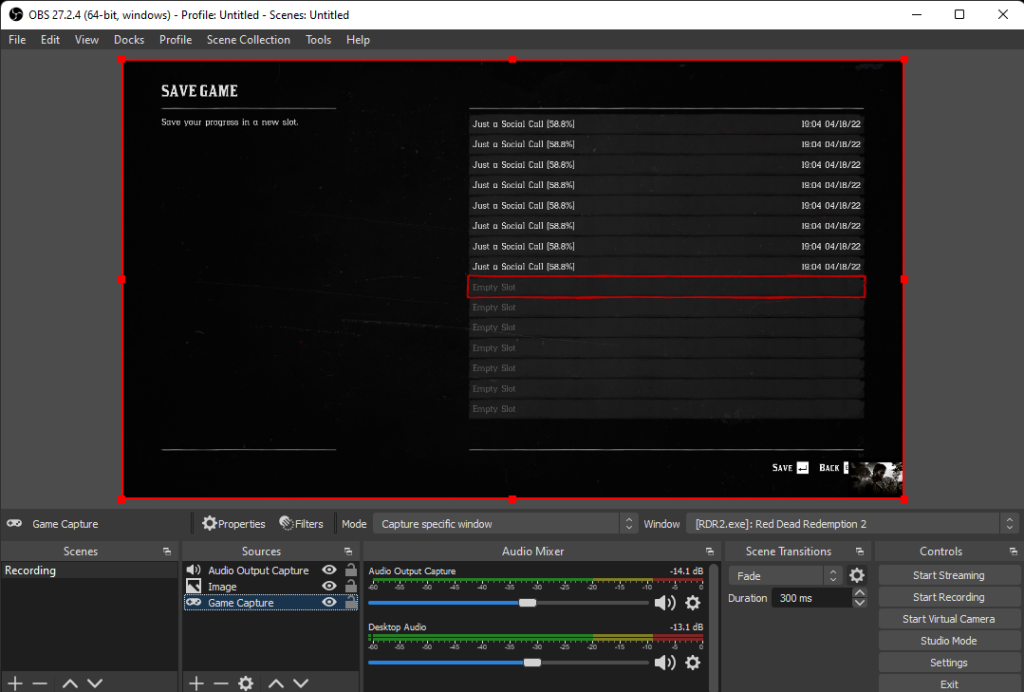1024x692 pixels.
Task: Click the Audio Mixer panel scrollbar
Action: [713, 627]
